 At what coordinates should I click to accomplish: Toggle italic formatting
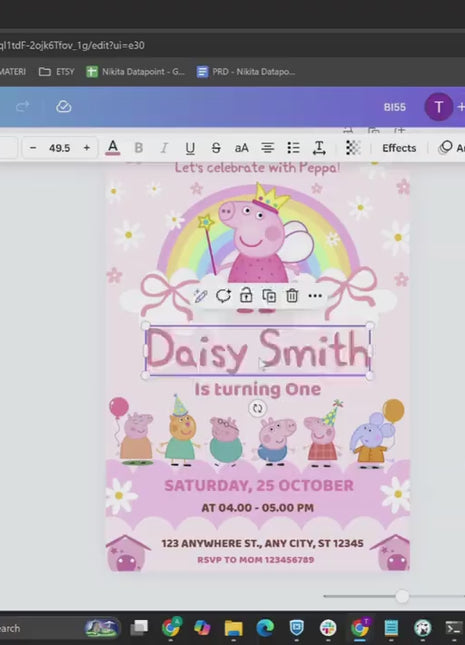(x=164, y=148)
